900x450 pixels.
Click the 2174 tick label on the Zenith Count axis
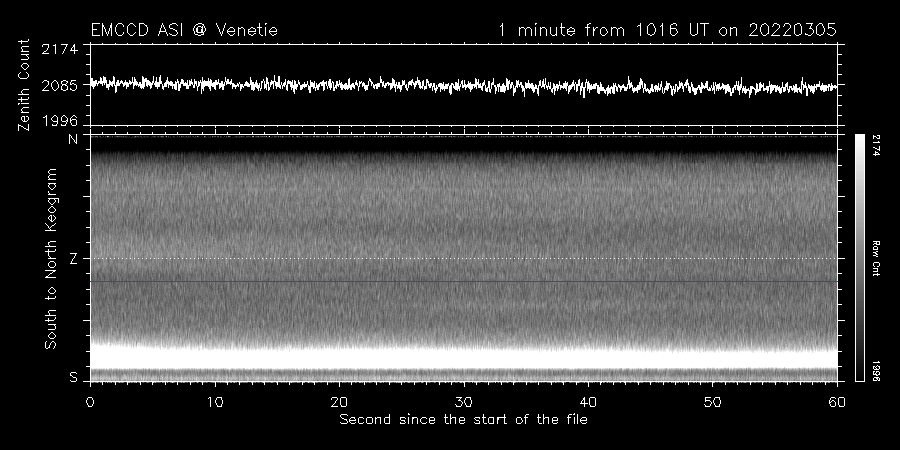(59, 49)
